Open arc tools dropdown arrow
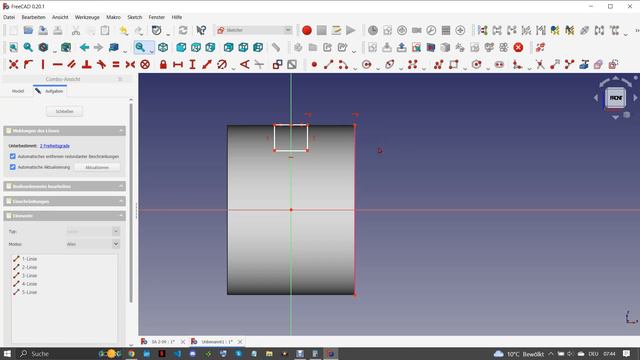The image size is (640, 360). [x=355, y=68]
